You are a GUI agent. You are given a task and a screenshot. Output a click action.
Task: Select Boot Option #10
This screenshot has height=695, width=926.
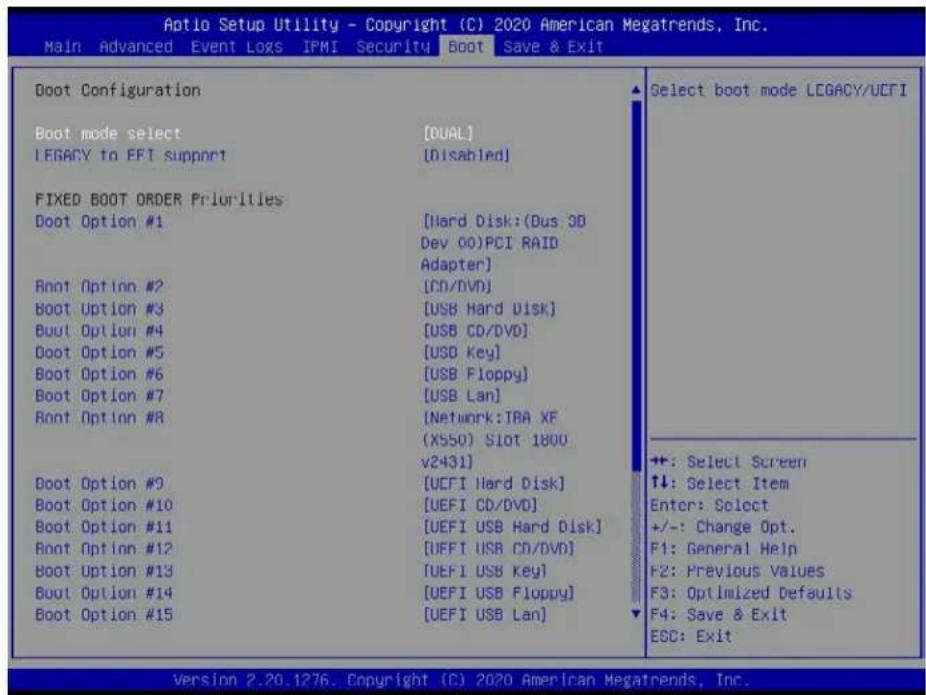[x=104, y=505]
